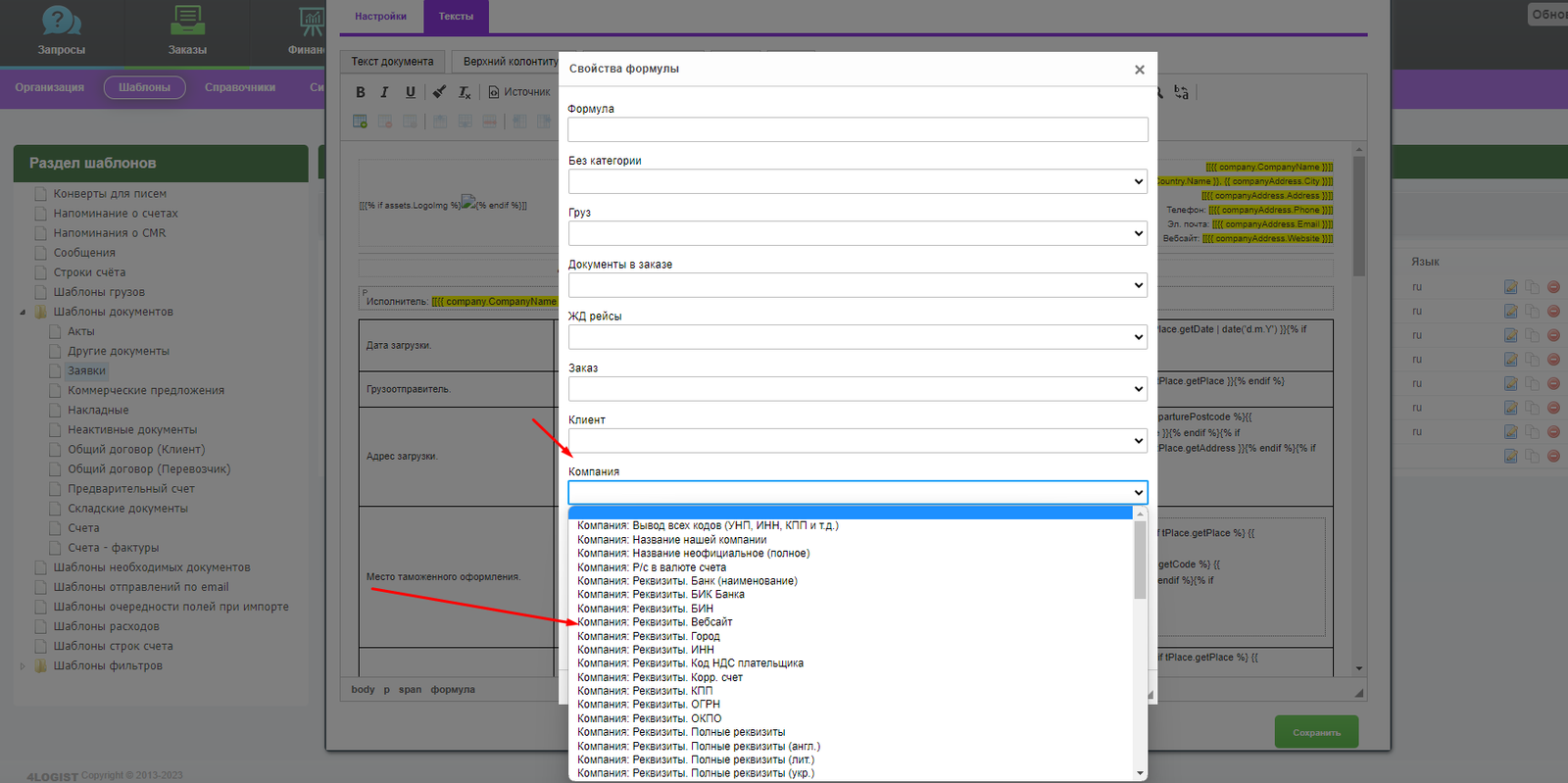Image resolution: width=1568 pixels, height=783 pixels.
Task: Open the Заказ dropdown
Action: click(857, 389)
